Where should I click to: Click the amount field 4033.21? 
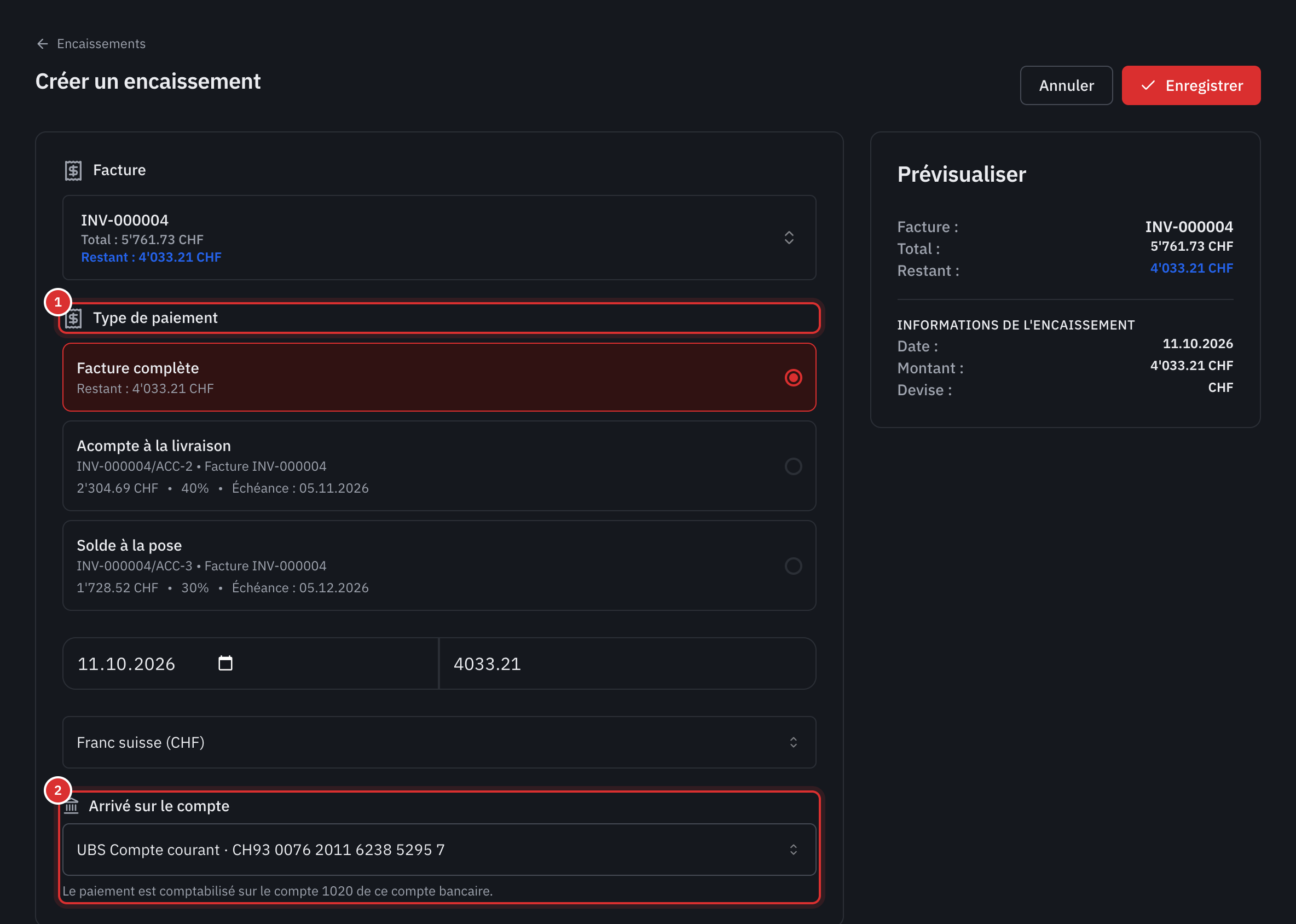pos(628,663)
